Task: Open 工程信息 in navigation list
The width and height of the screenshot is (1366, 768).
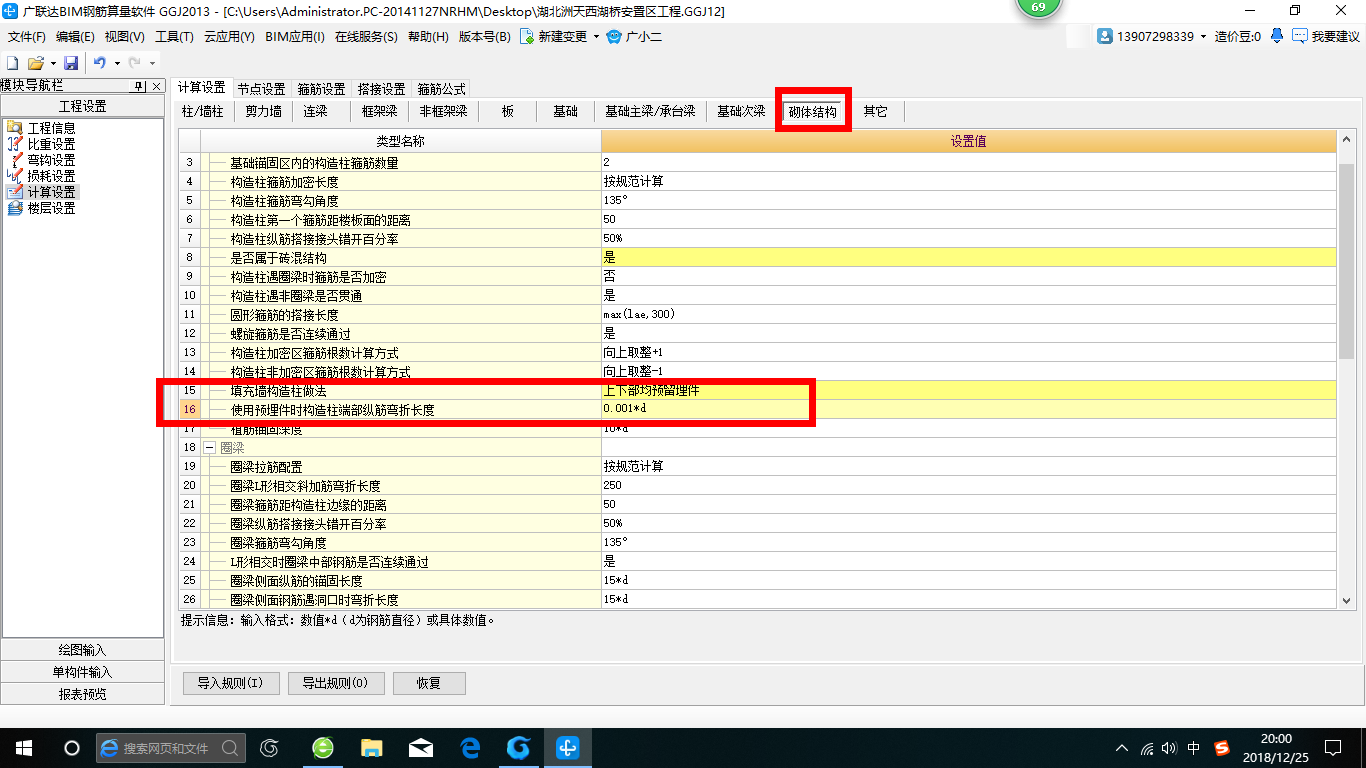Action: tap(51, 128)
